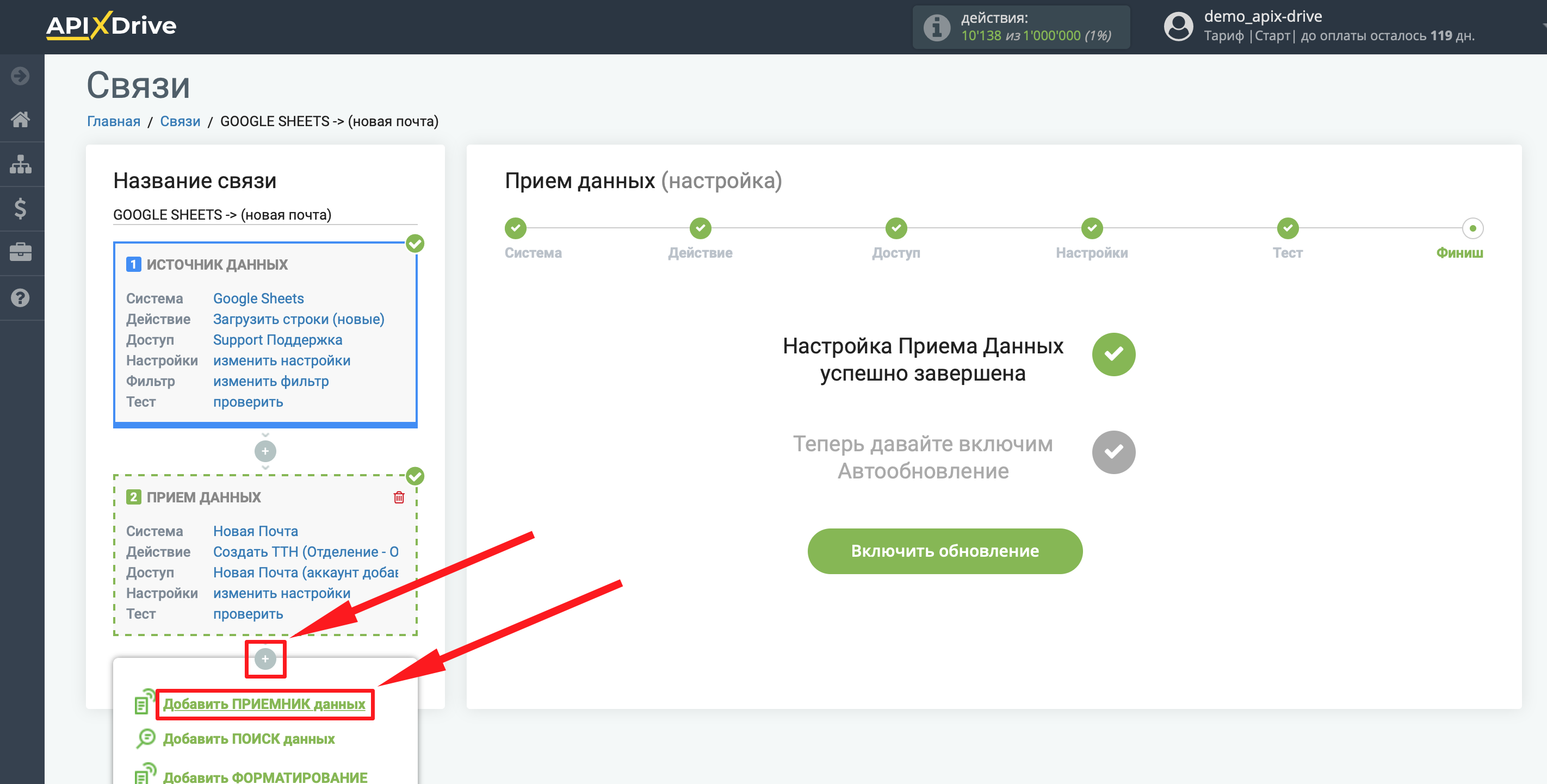Click Включить обновление button
This screenshot has height=784, width=1547.
pyautogui.click(x=945, y=550)
